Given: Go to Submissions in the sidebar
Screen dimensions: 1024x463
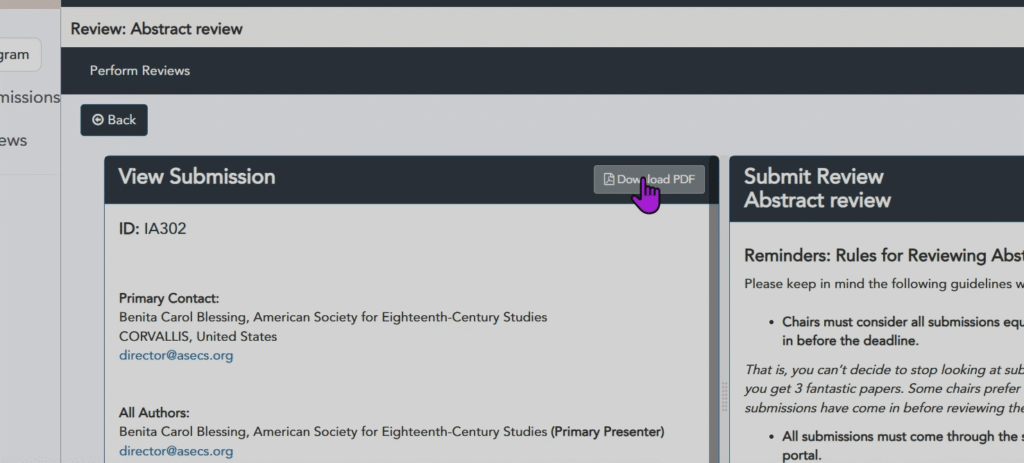Looking at the screenshot, I should (x=30, y=97).
